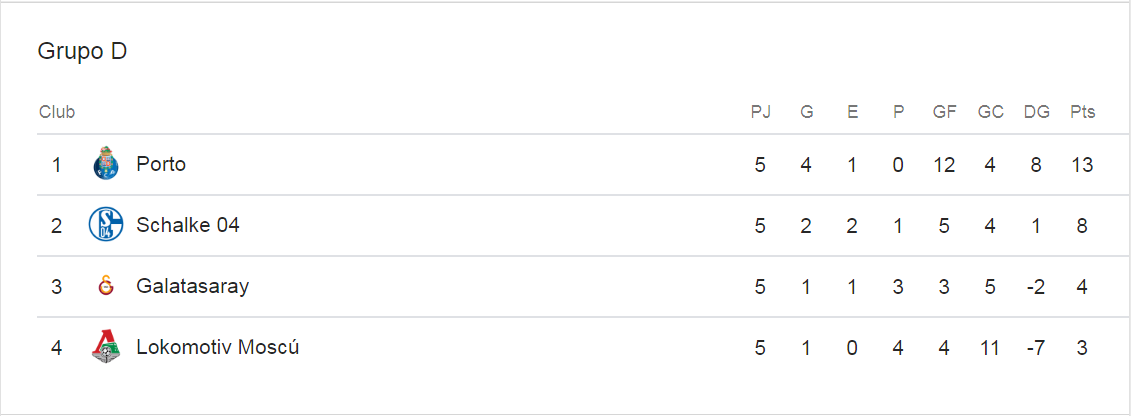The height and width of the screenshot is (416, 1131).
Task: Click the Galatasaray club emblem
Action: click(105, 286)
